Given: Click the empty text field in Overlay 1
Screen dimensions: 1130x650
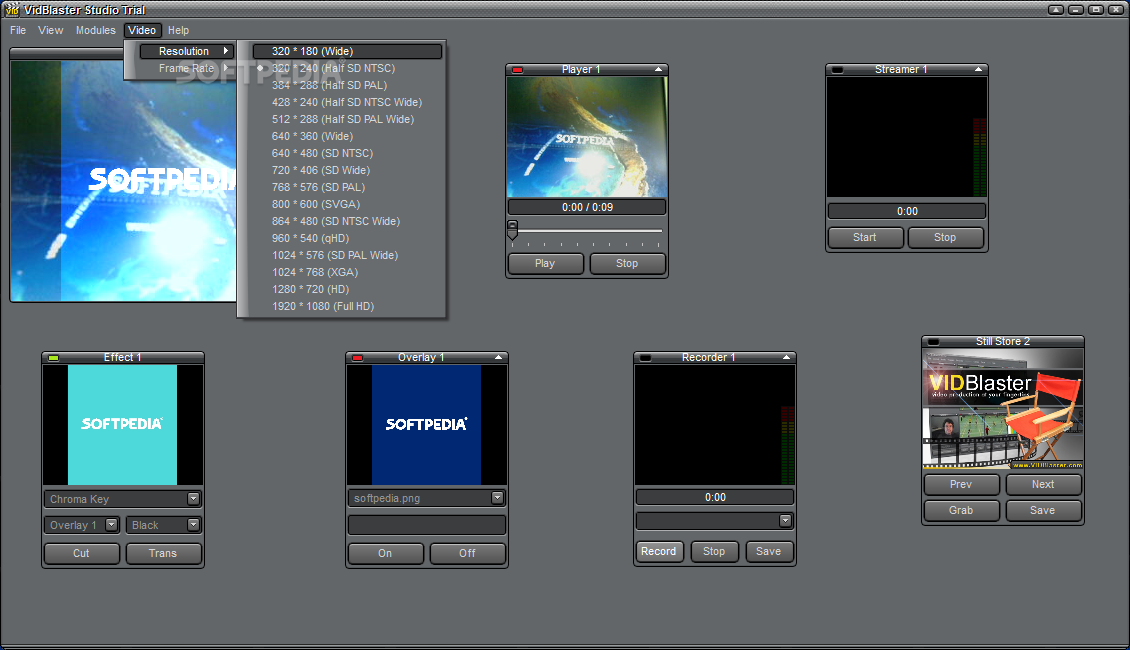Looking at the screenshot, I should 427,525.
